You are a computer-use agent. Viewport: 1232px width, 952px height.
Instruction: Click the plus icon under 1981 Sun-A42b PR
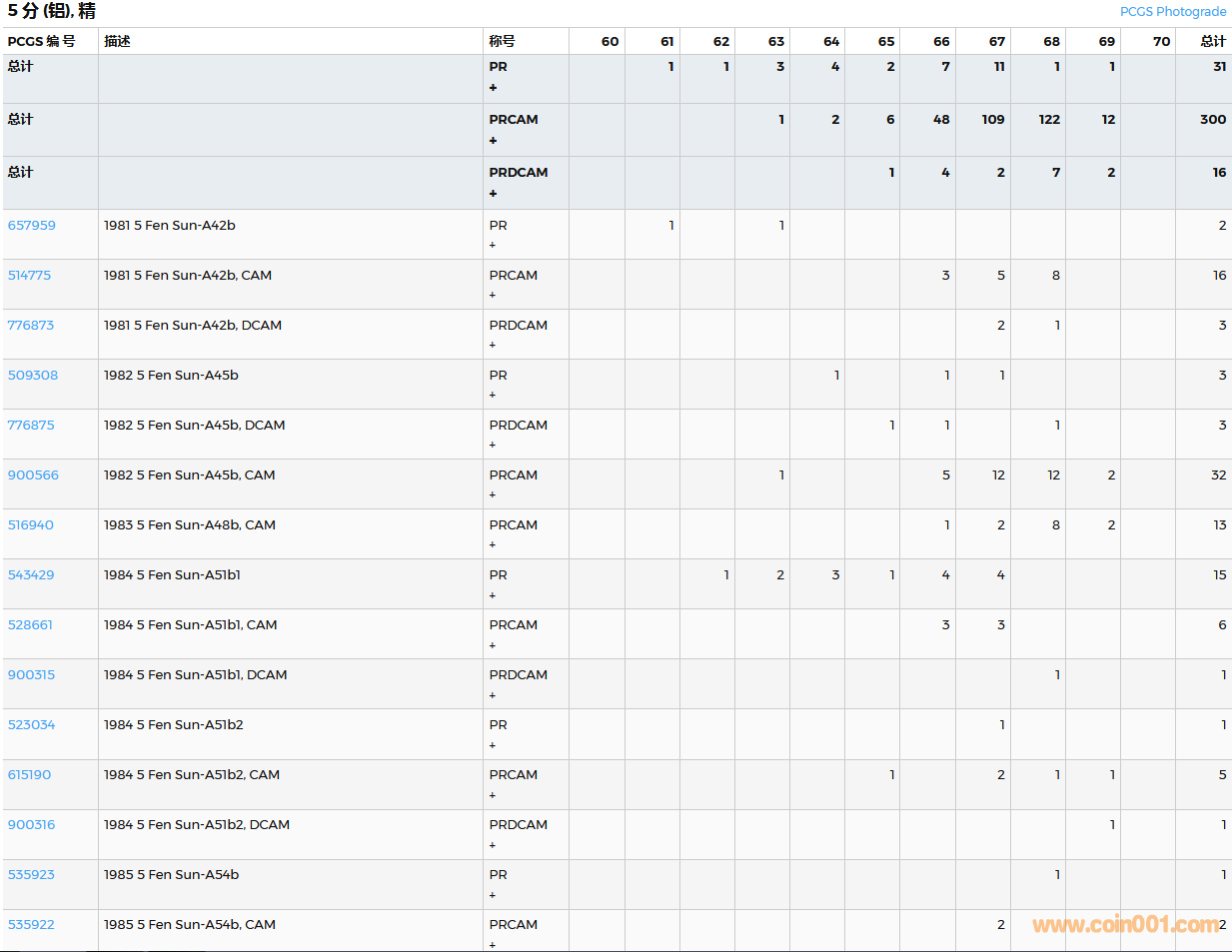coord(493,246)
